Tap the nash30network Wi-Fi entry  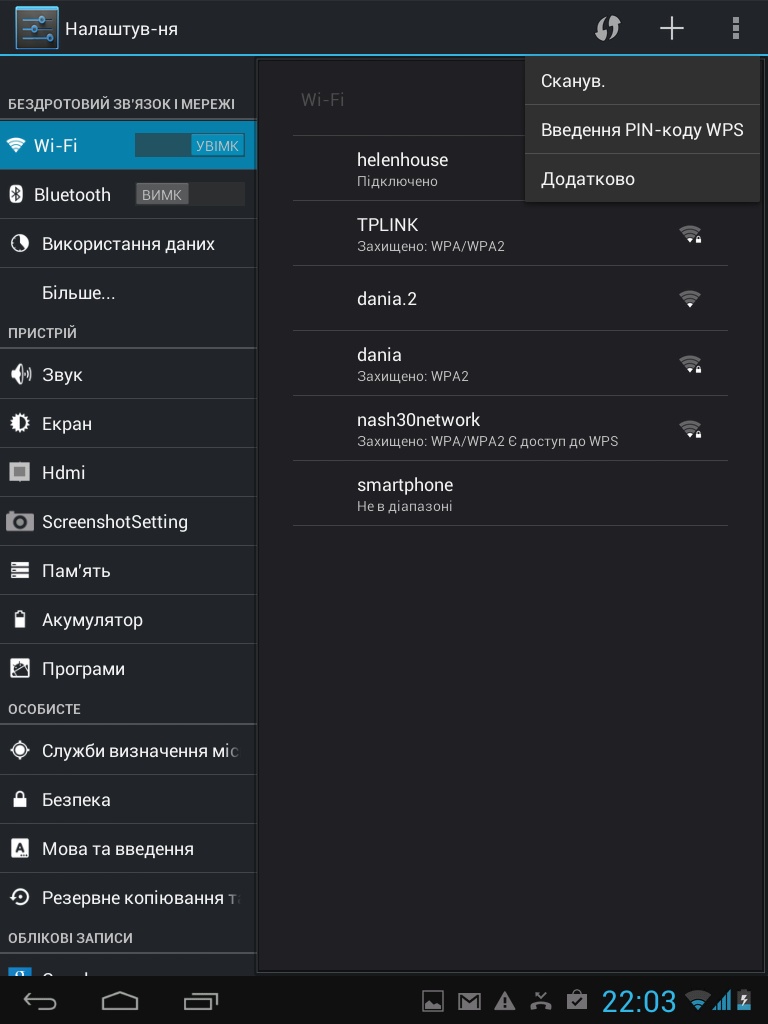pos(510,429)
